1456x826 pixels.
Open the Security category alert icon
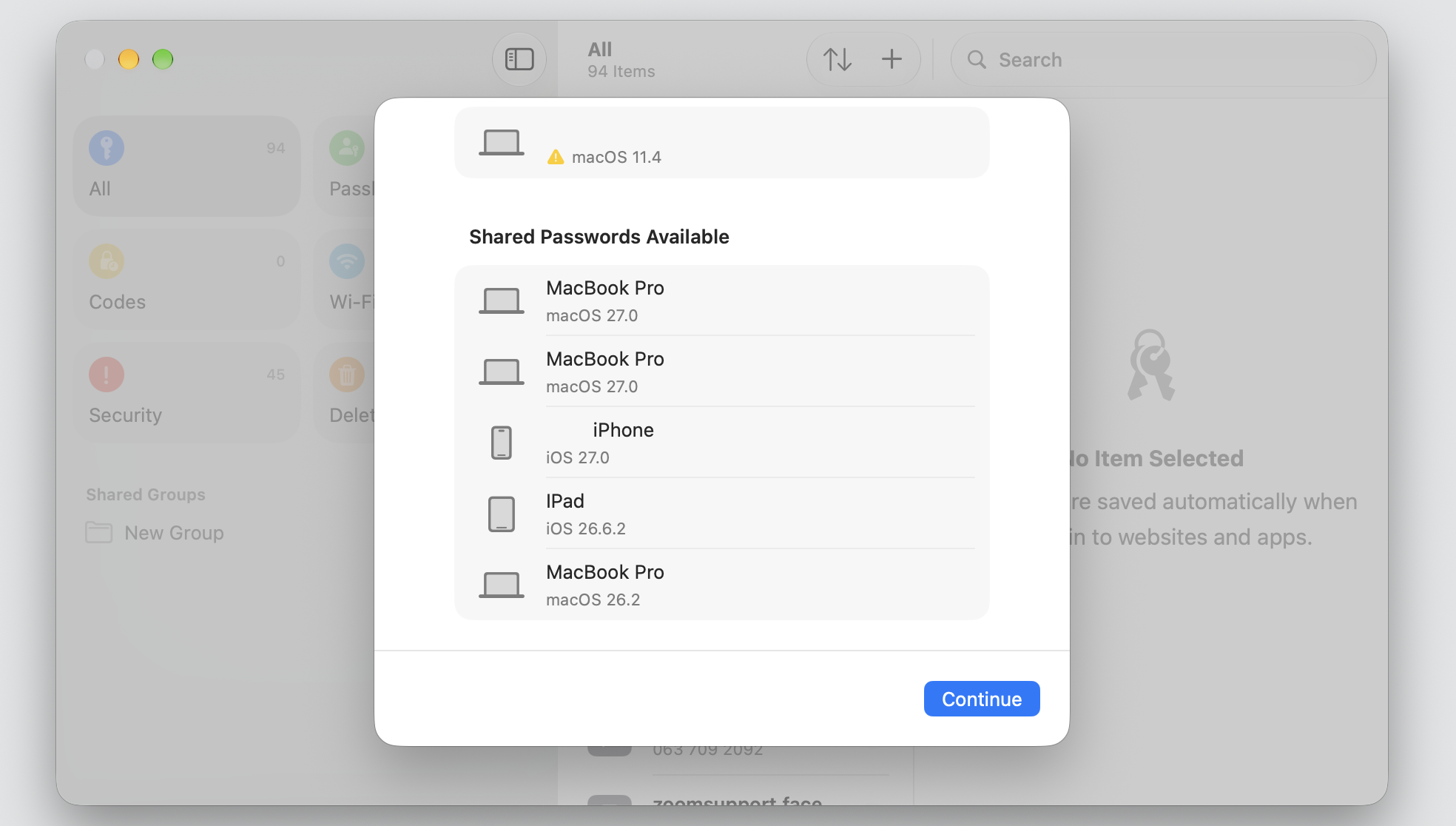click(x=107, y=375)
